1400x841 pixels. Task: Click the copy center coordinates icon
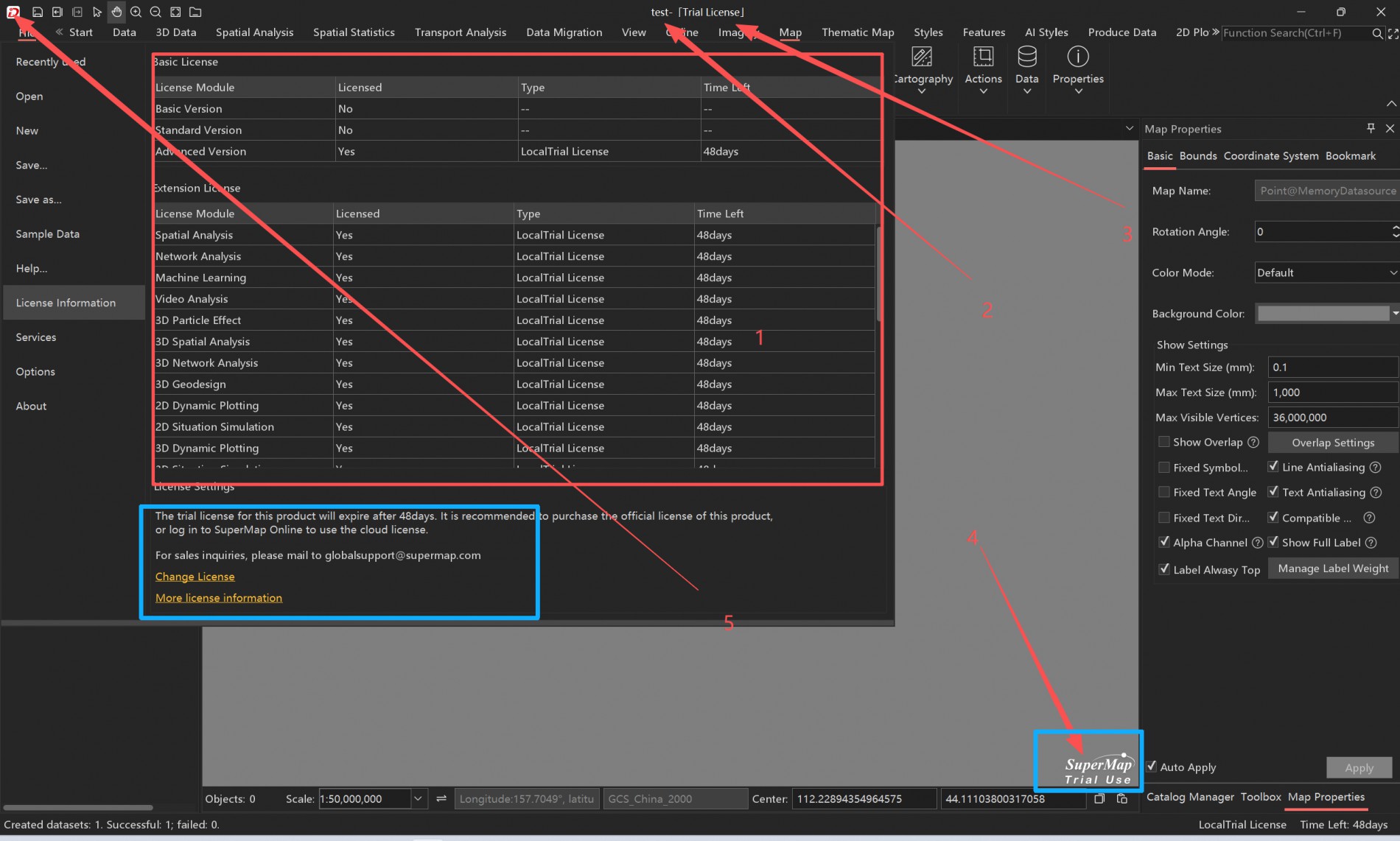click(1099, 799)
